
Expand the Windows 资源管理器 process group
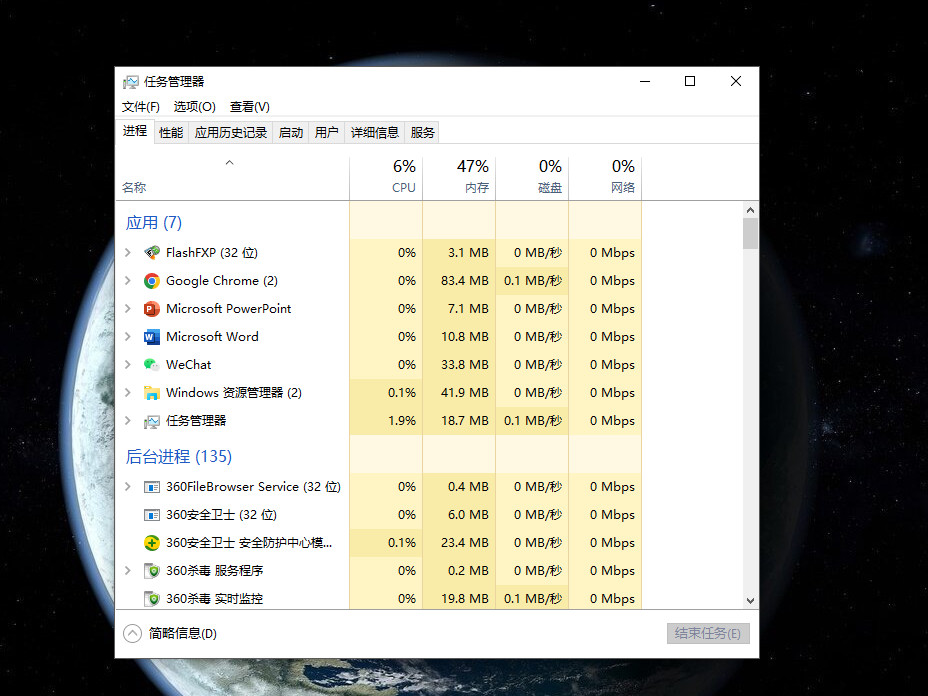(128, 393)
